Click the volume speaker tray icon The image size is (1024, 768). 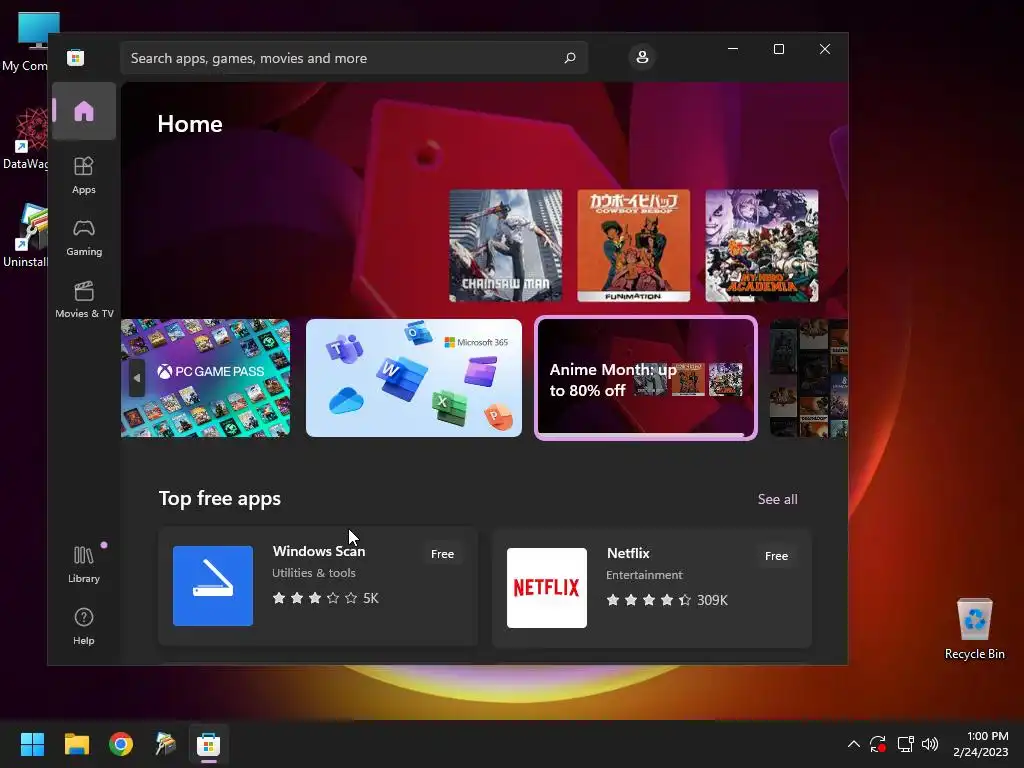[x=930, y=744]
